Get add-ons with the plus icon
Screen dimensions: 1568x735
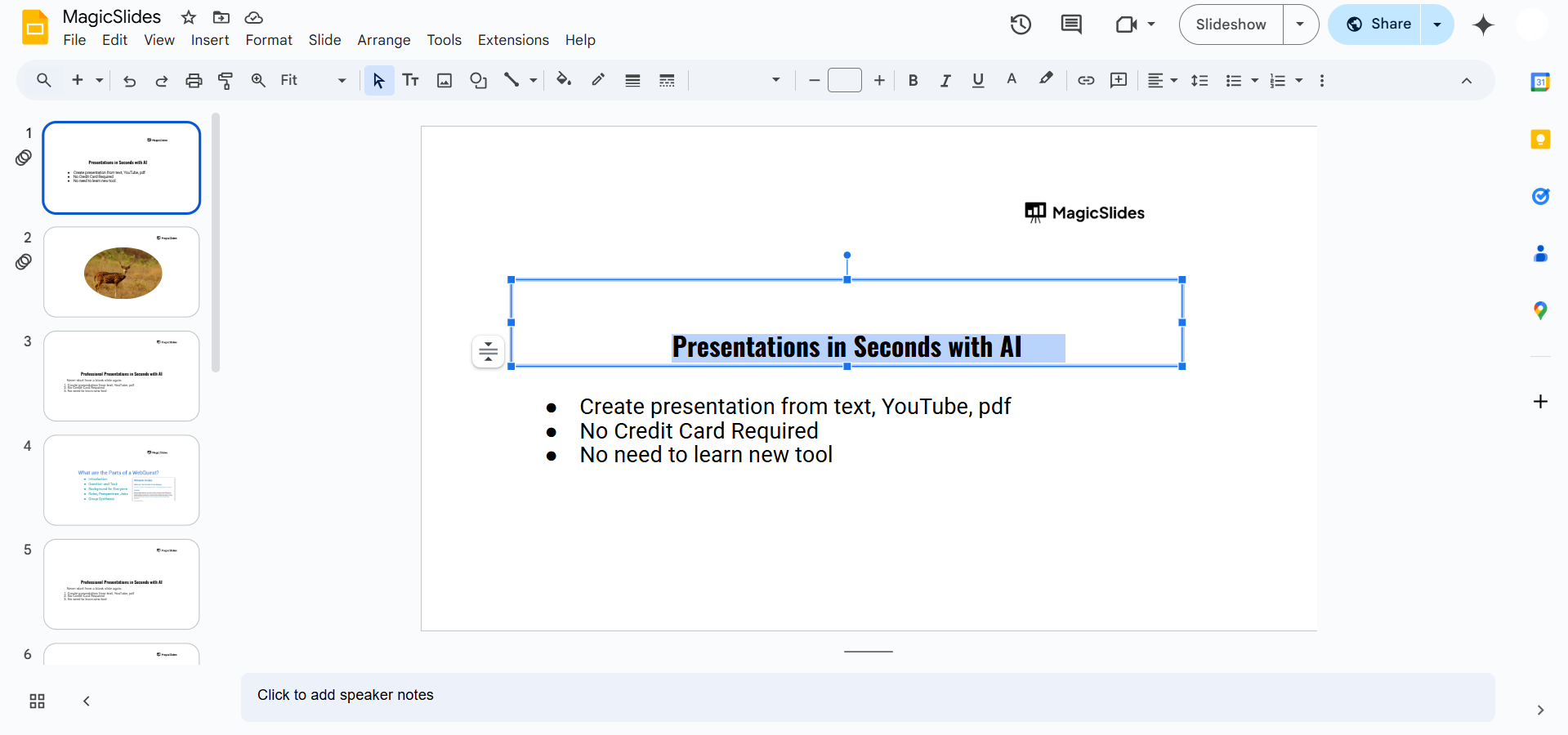click(1540, 401)
